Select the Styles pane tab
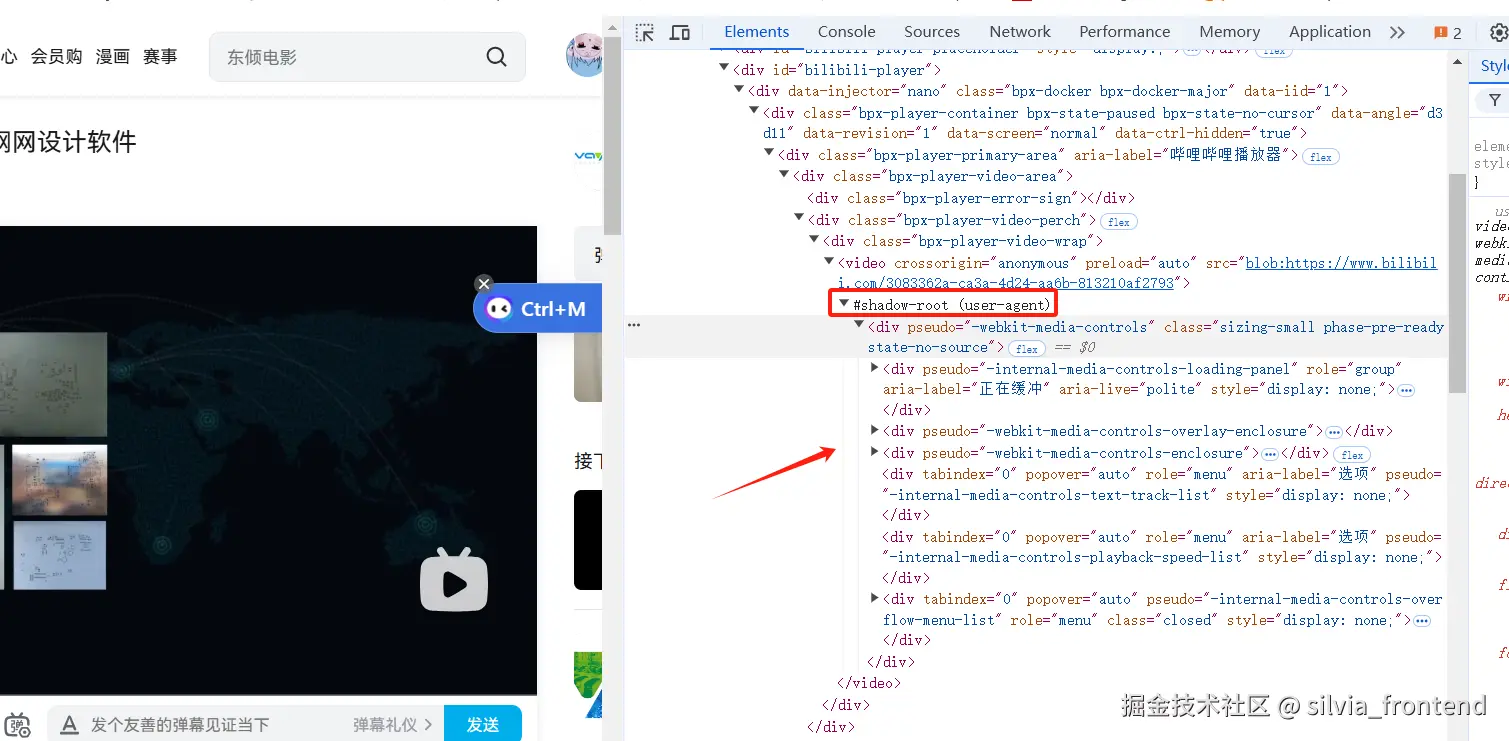This screenshot has width=1509, height=741. pos(1494,66)
